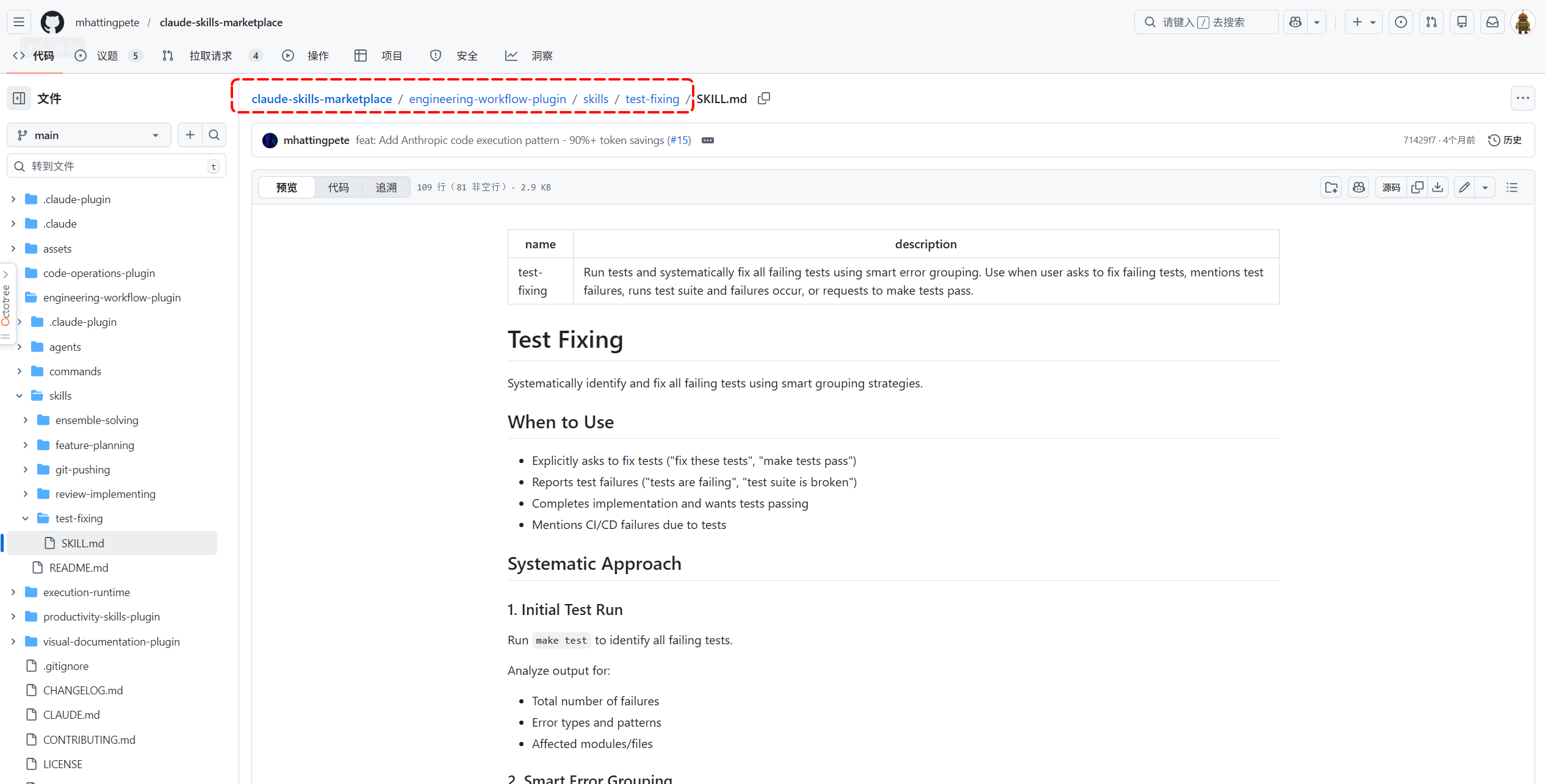Click the engineering-workflow-plugin breadcrumb link

[487, 99]
